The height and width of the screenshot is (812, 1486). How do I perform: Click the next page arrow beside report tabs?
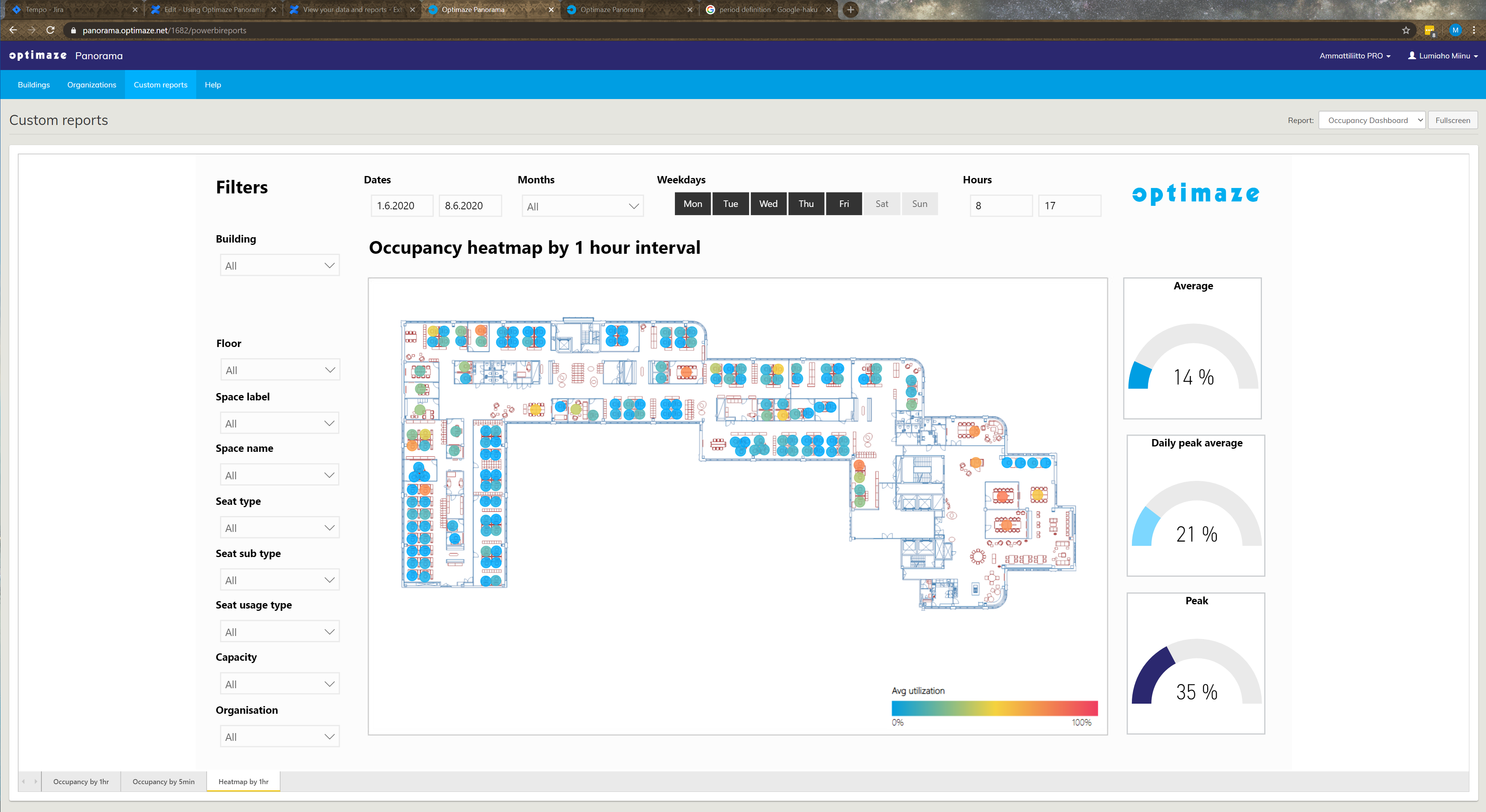coord(35,781)
